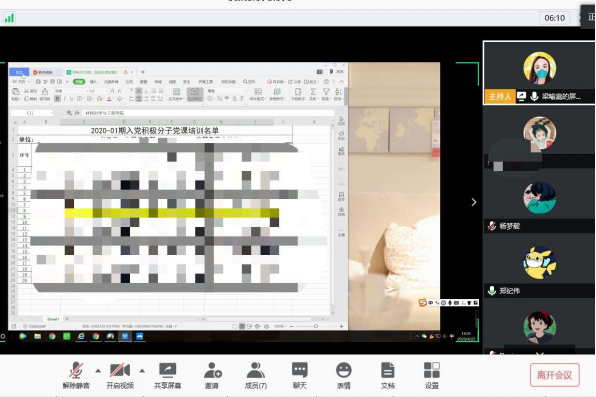
Task: Expand video options arrow beside 开启视频
Action: (142, 370)
